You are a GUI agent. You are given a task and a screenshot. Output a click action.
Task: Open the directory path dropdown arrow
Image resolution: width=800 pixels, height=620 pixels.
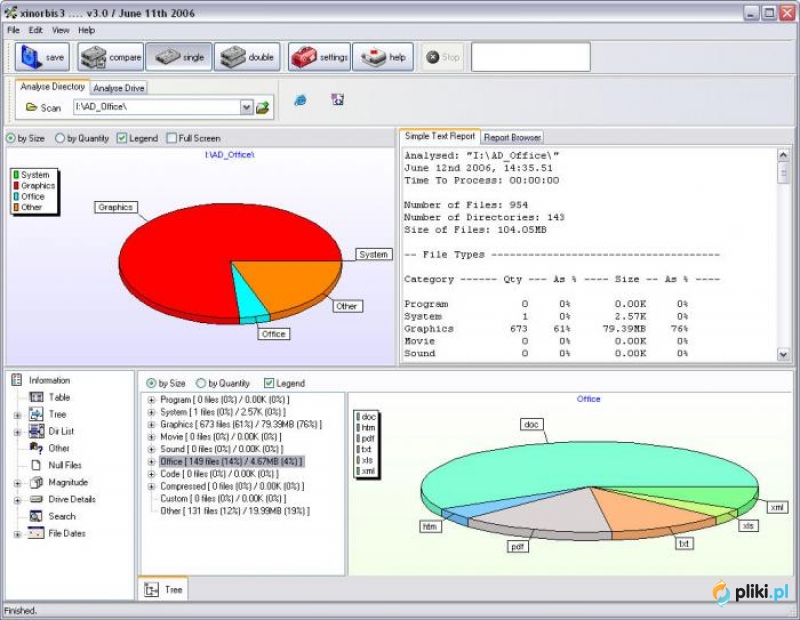[x=246, y=107]
